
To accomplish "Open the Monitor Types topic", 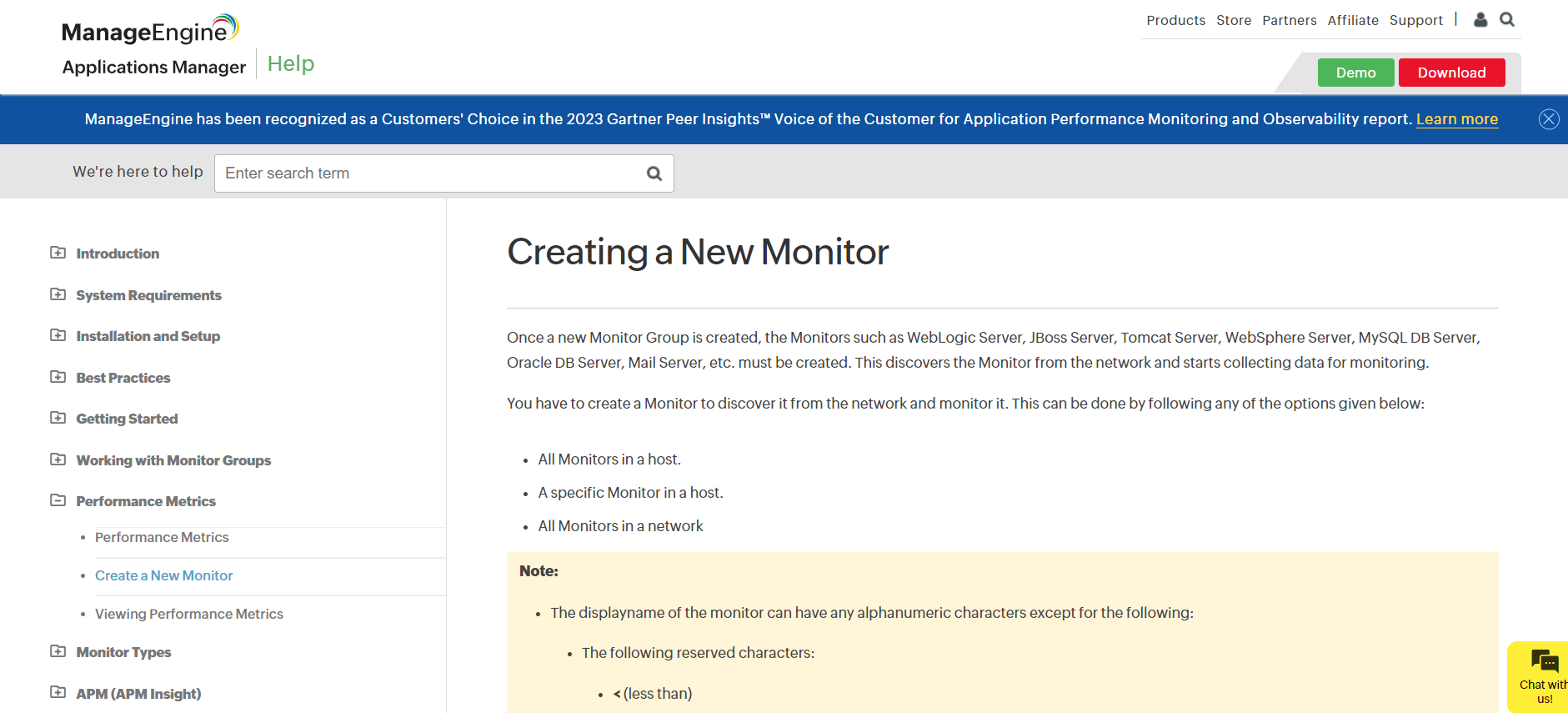I will [123, 652].
